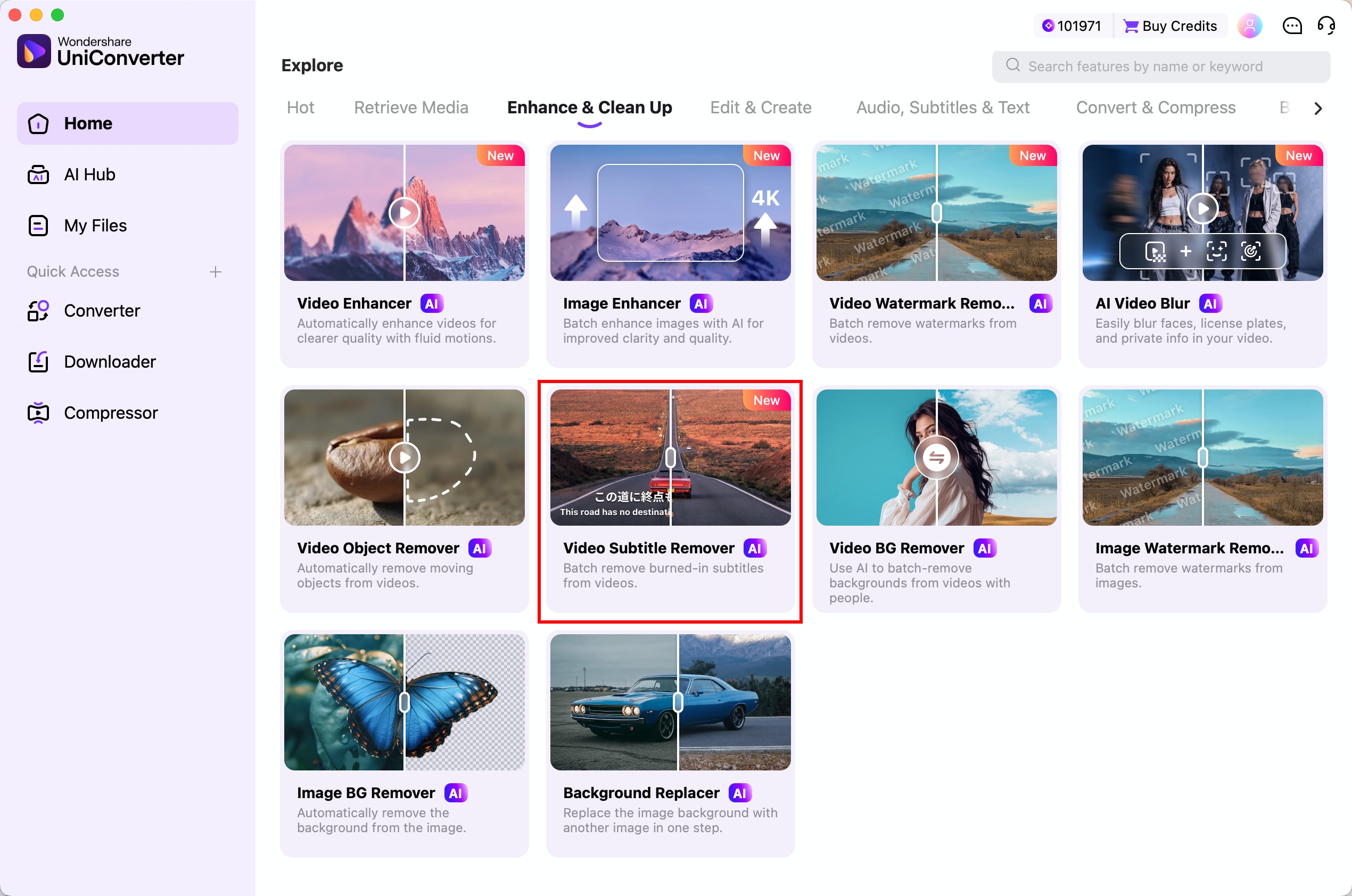
Task: Launch the Converter tool
Action: [x=128, y=310]
